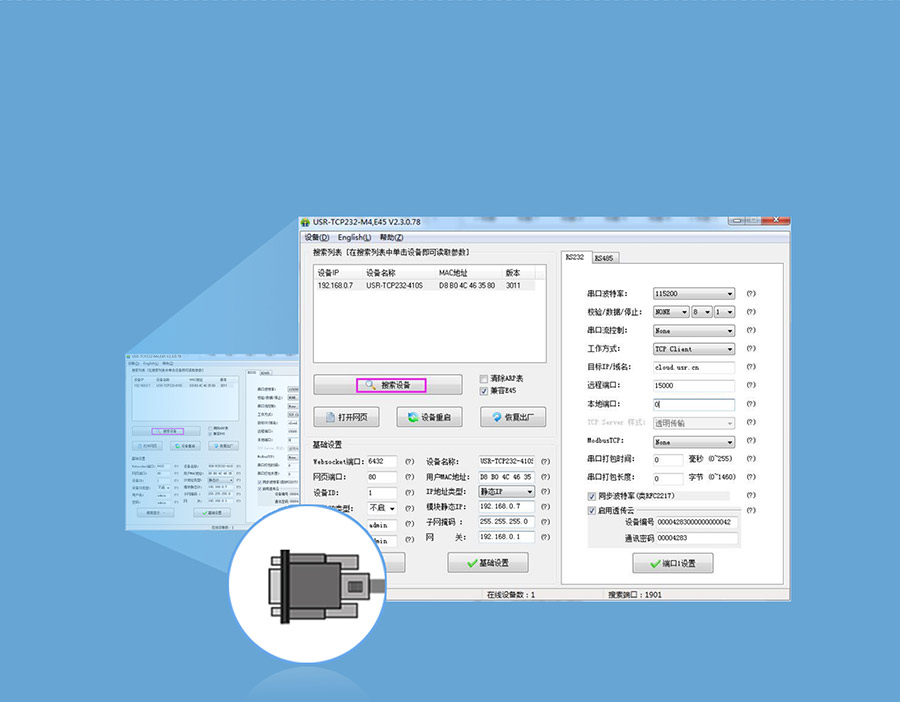This screenshot has width=900, height=702.
Task: Open help icon beside 串口波特率
Action: tap(751, 294)
